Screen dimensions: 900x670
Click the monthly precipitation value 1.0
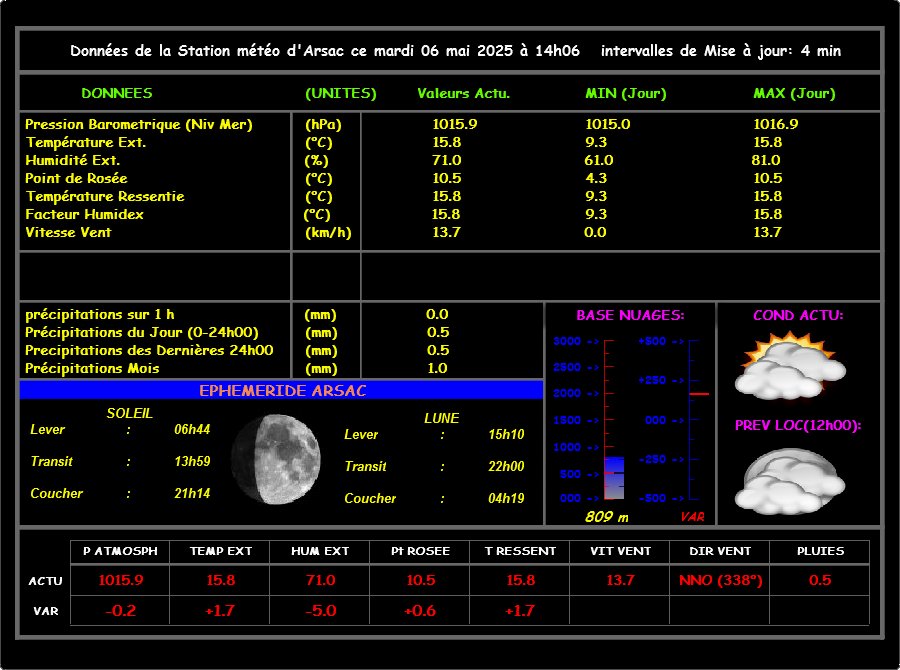[437, 369]
